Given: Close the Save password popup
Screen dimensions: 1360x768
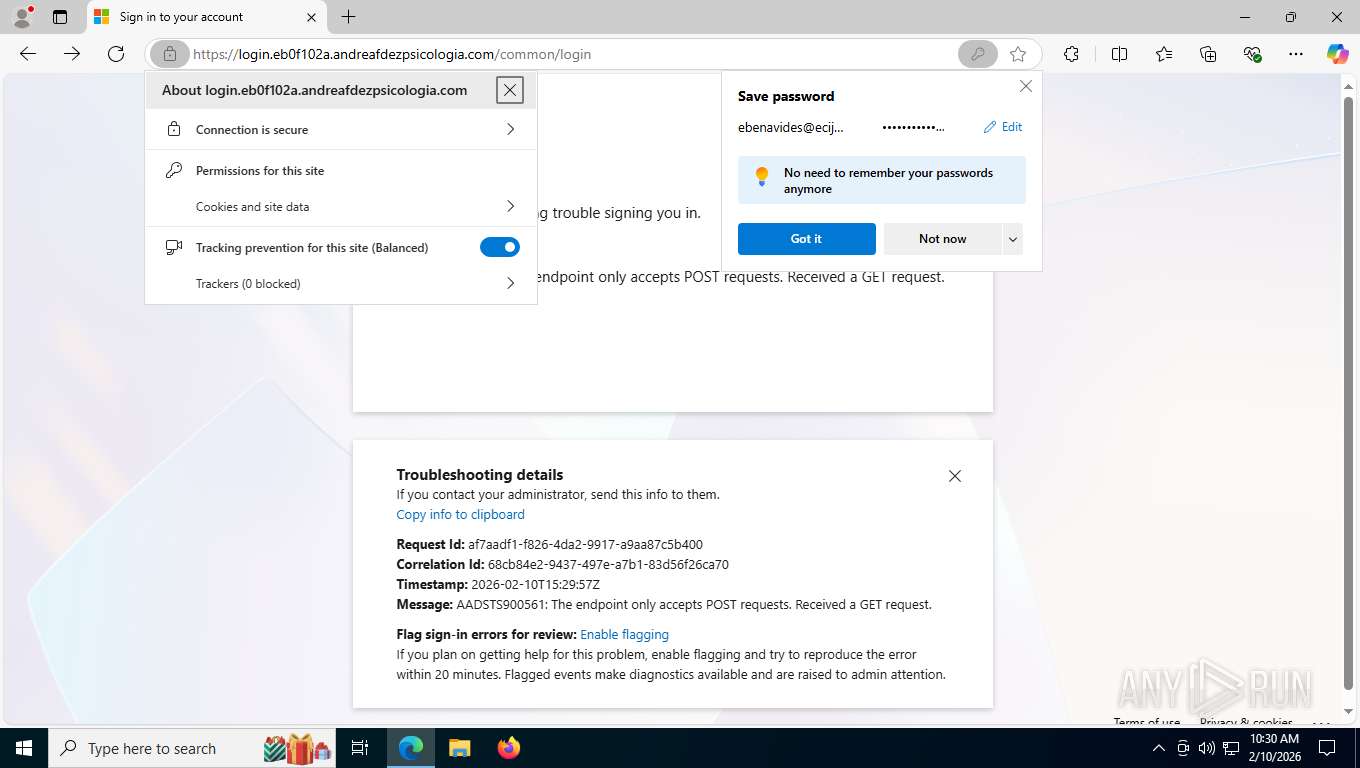Looking at the screenshot, I should tap(1025, 87).
